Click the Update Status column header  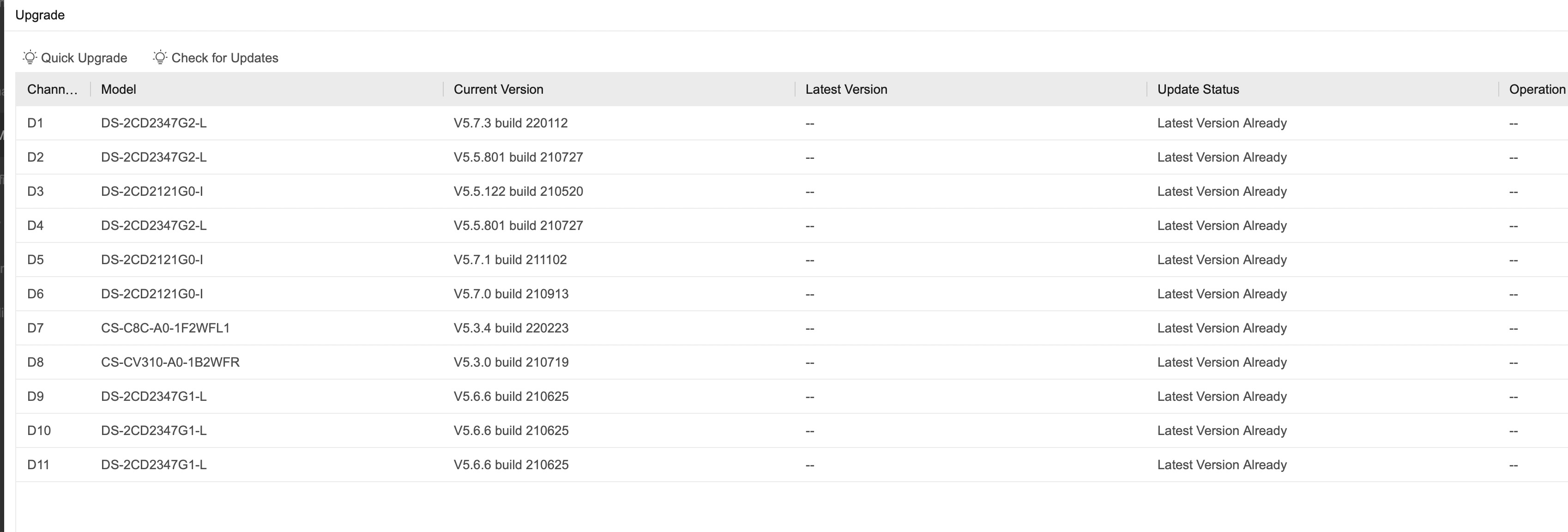1198,90
